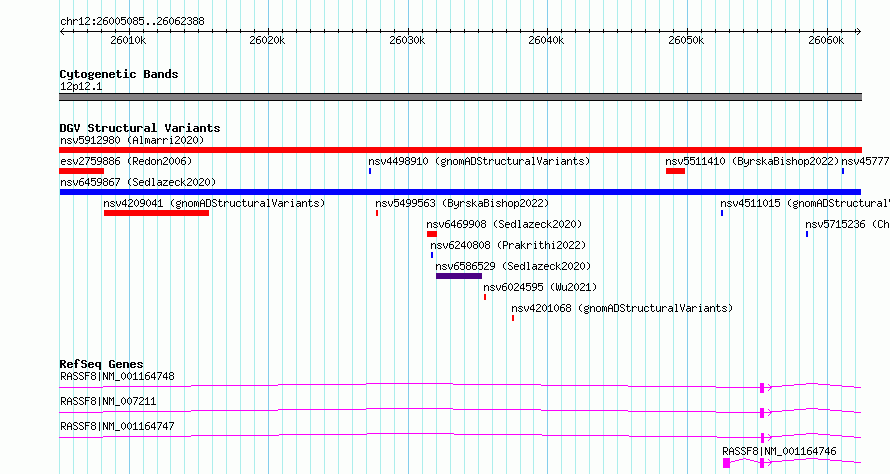The width and height of the screenshot is (890, 474).
Task: Open the nsv5715236 variant label
Action: pyautogui.click(x=847, y=224)
